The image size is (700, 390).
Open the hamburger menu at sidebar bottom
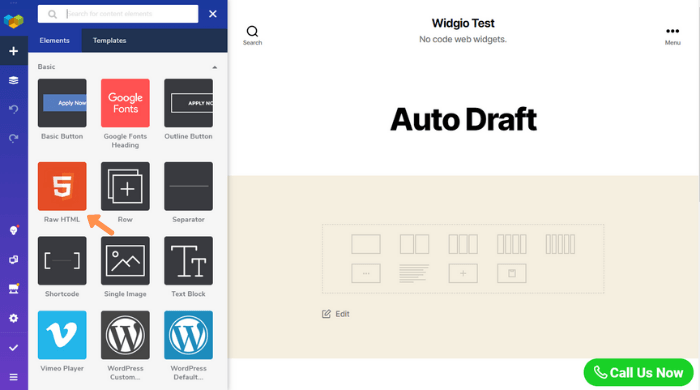(13, 377)
